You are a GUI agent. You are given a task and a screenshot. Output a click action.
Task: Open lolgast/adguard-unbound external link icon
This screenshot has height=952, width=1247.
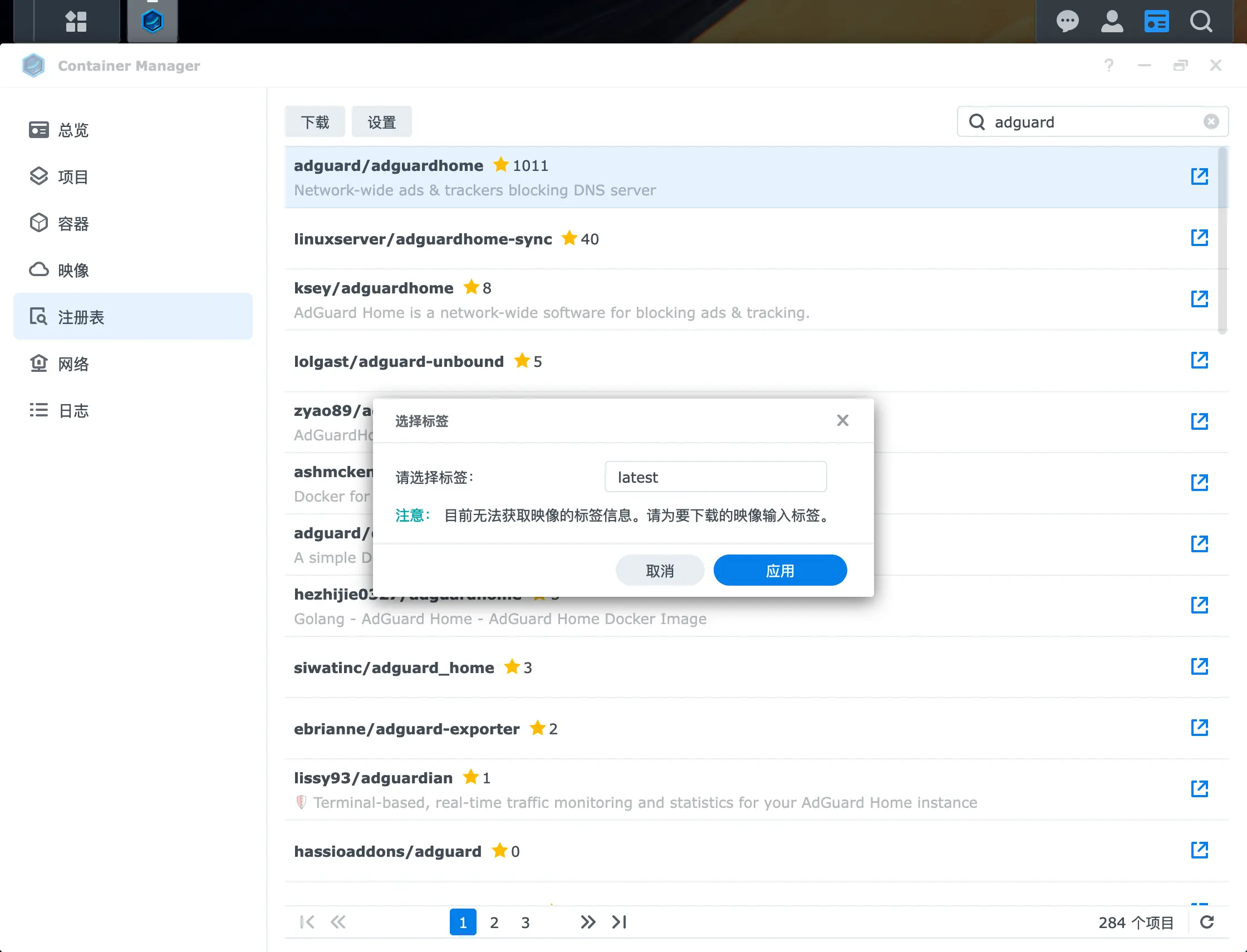click(1200, 360)
